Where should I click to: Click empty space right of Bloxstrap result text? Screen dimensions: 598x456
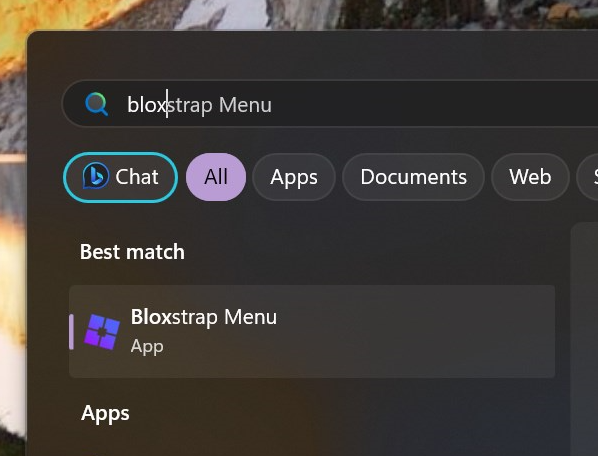click(416, 331)
